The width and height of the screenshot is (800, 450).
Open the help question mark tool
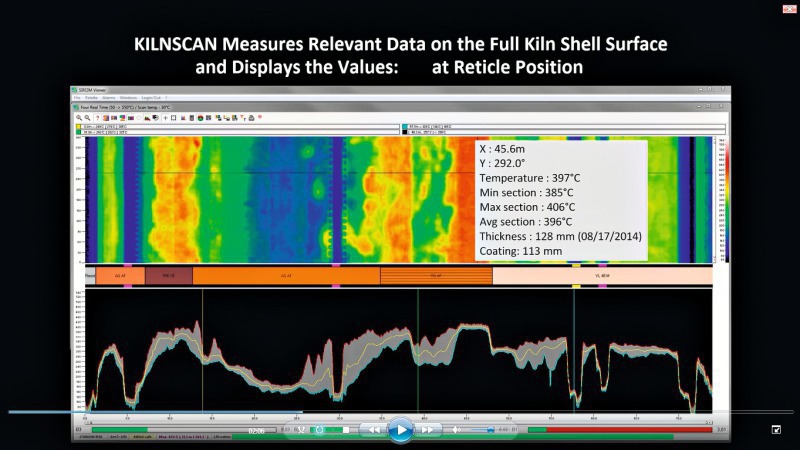[97, 118]
